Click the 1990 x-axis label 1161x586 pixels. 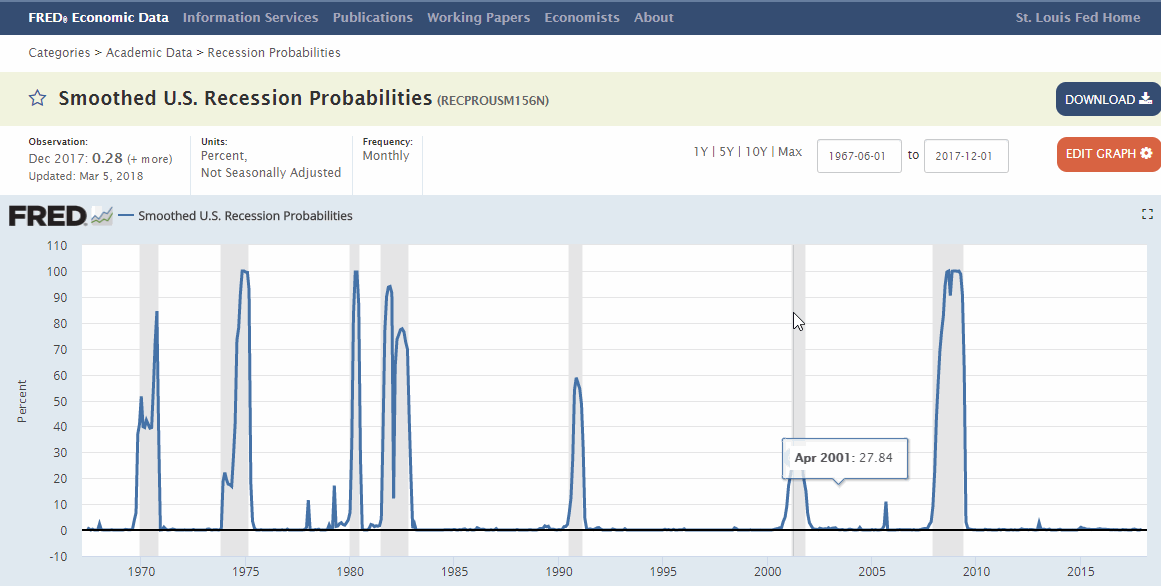558,571
